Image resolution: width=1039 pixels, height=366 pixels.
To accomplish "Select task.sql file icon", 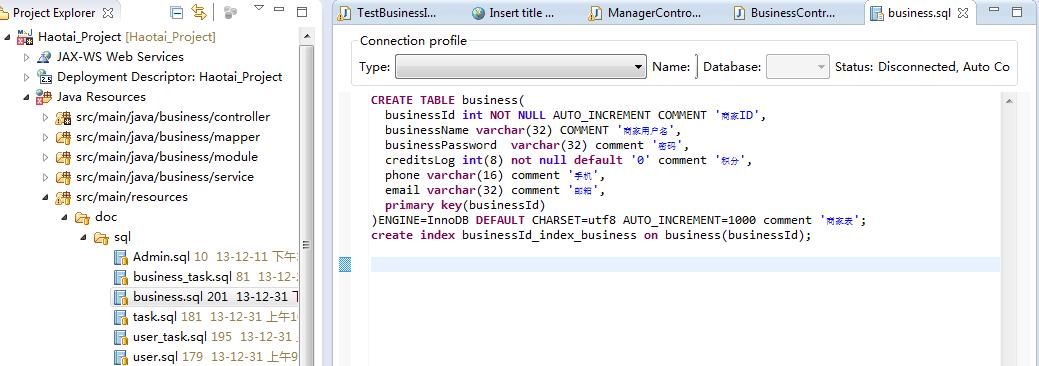I will 121,317.
